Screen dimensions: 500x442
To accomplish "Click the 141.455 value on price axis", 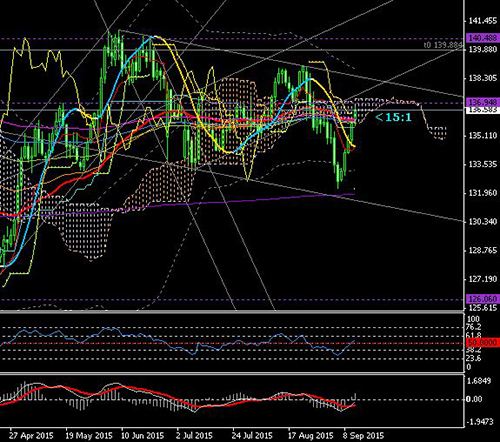I will point(483,21).
